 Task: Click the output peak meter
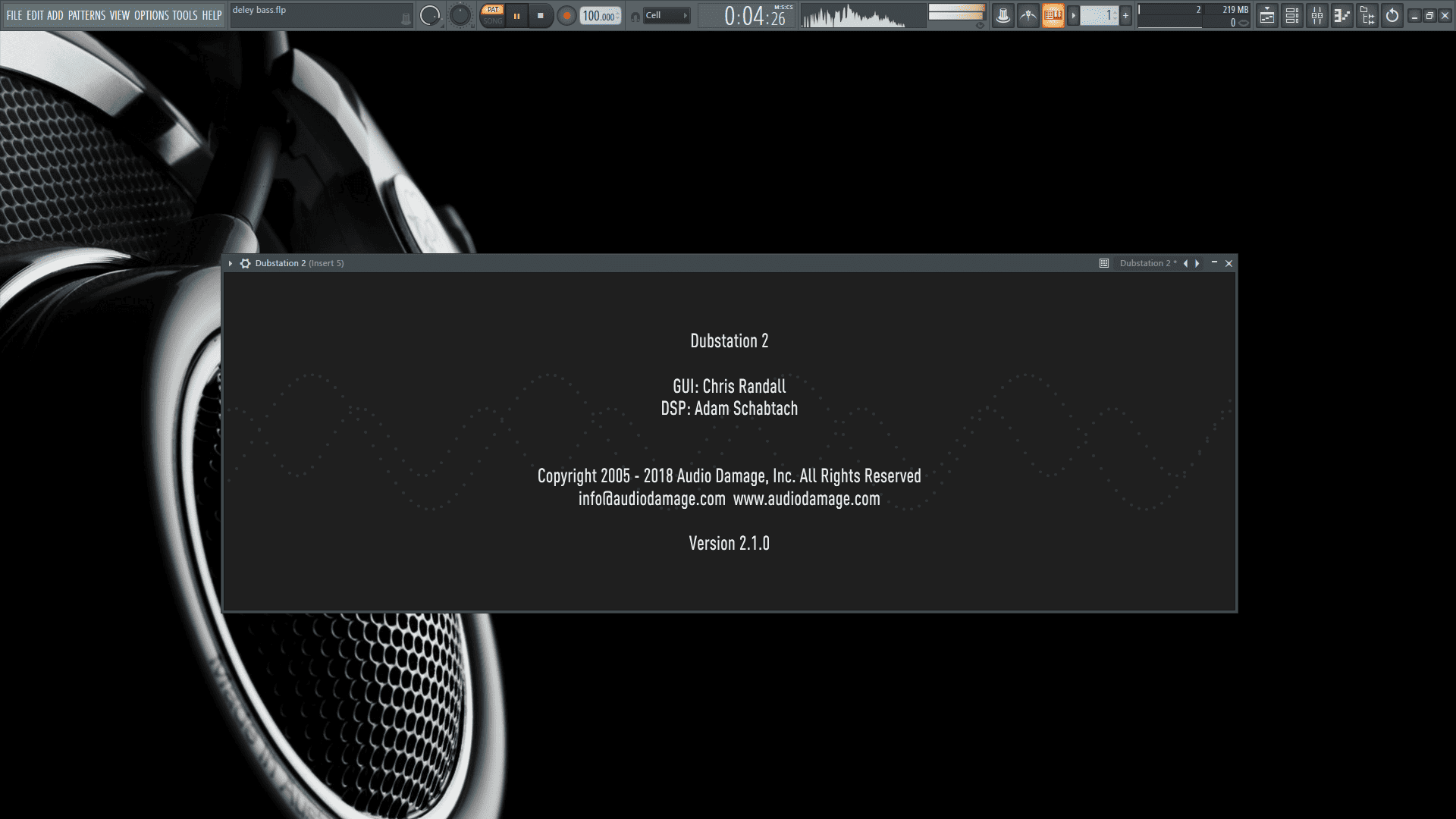[x=957, y=12]
